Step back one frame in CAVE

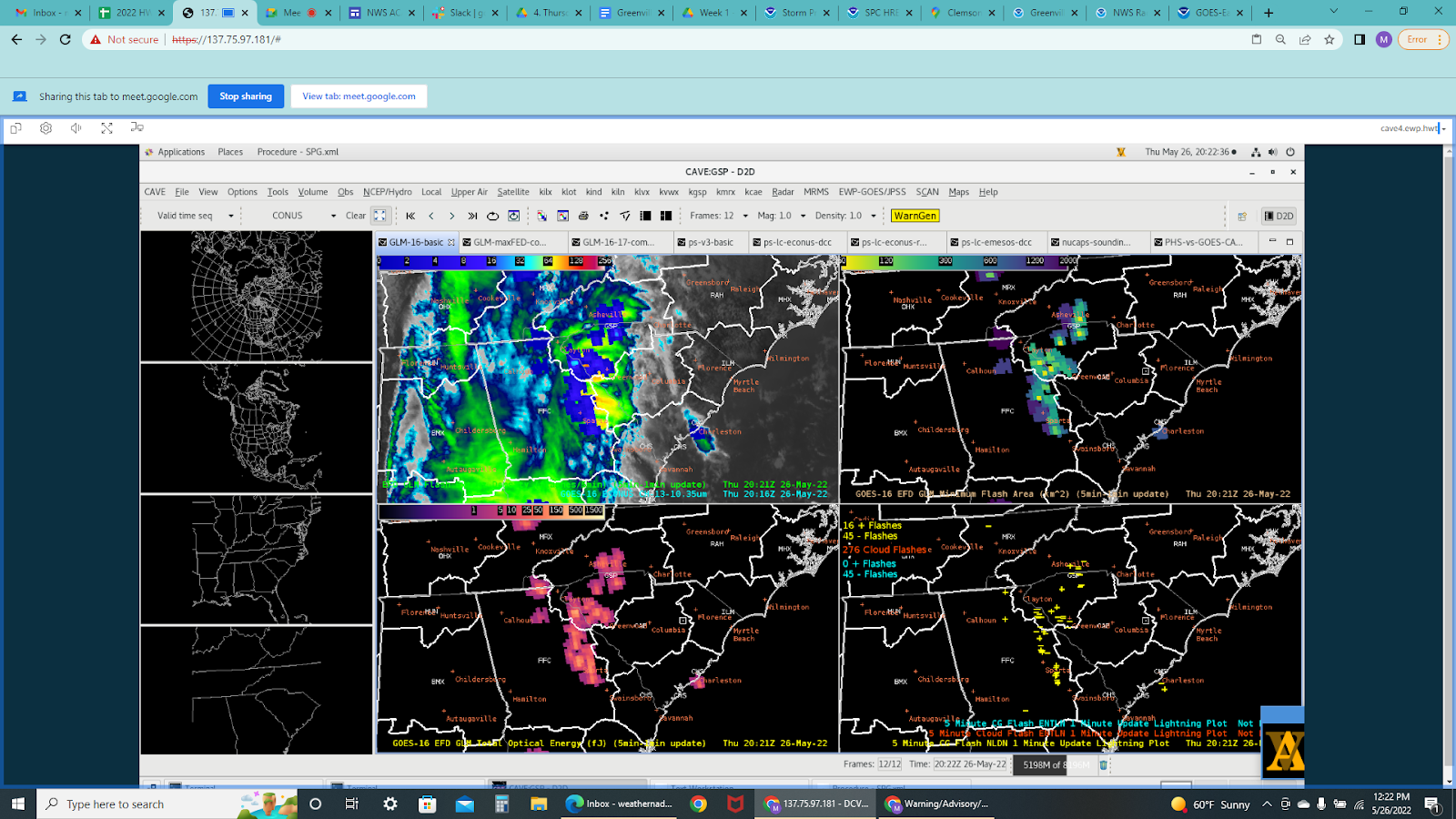click(431, 216)
